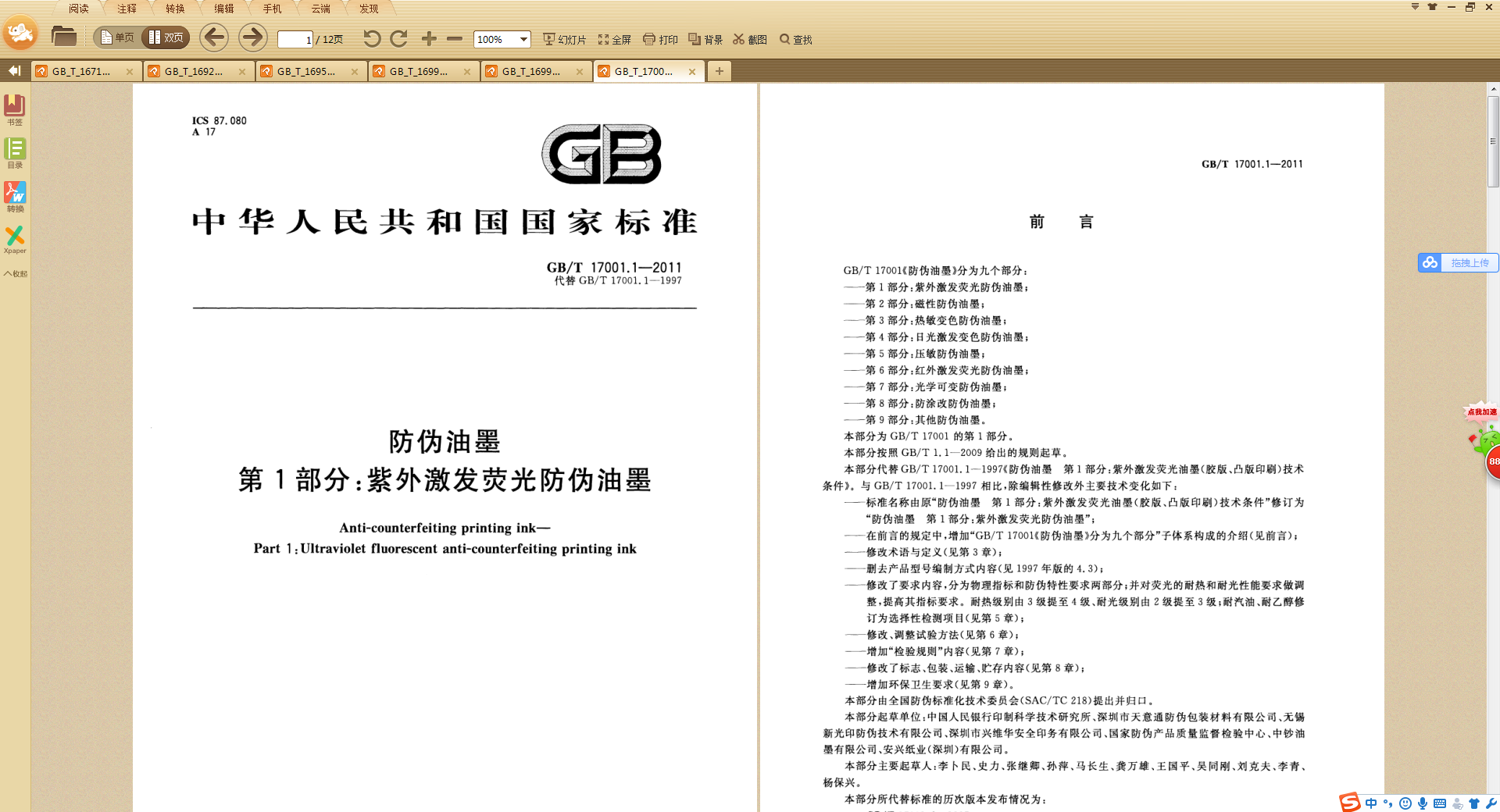Go to the next page arrow
Viewport: 1500px width, 812px height.
tap(252, 37)
